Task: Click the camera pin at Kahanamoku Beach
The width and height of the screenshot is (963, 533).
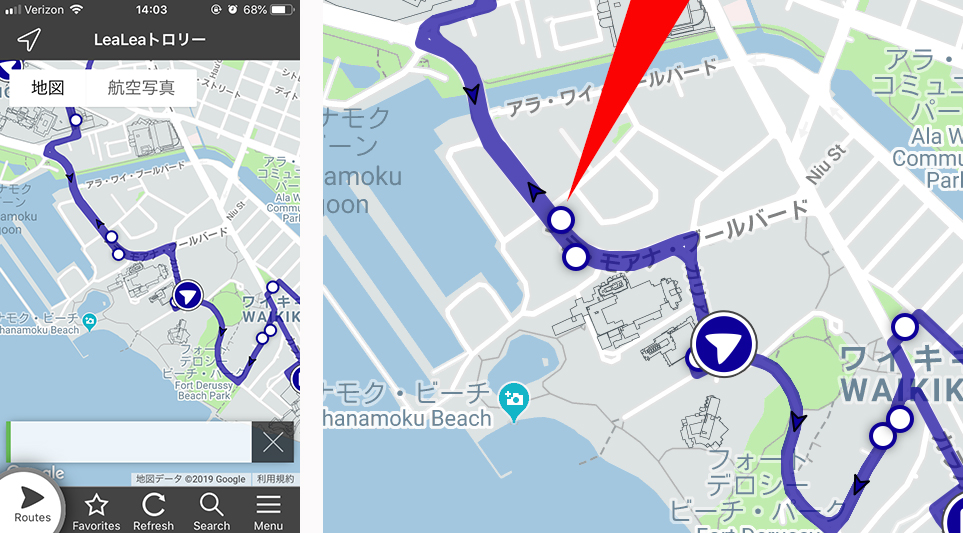Action: coord(514,399)
